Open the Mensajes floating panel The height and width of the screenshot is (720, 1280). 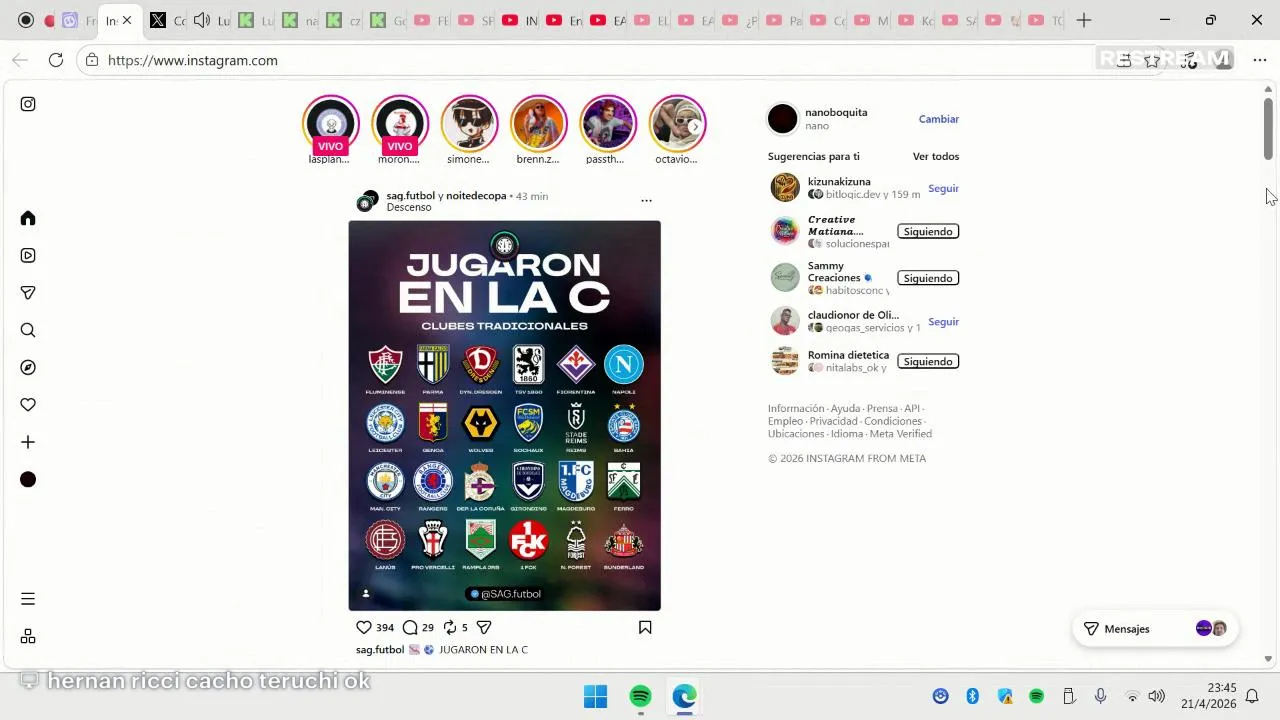(x=1155, y=629)
